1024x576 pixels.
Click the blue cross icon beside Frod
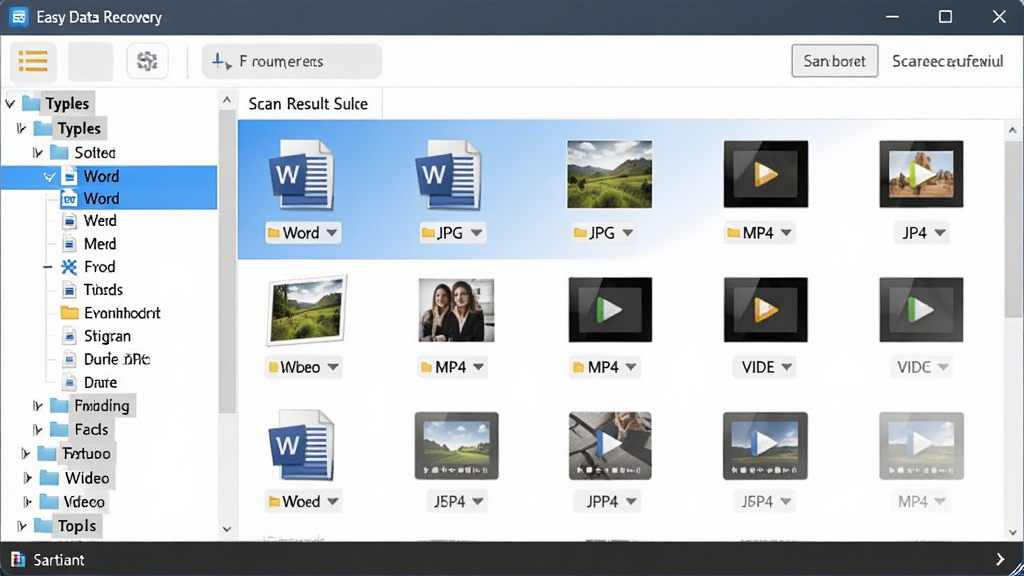click(x=69, y=266)
